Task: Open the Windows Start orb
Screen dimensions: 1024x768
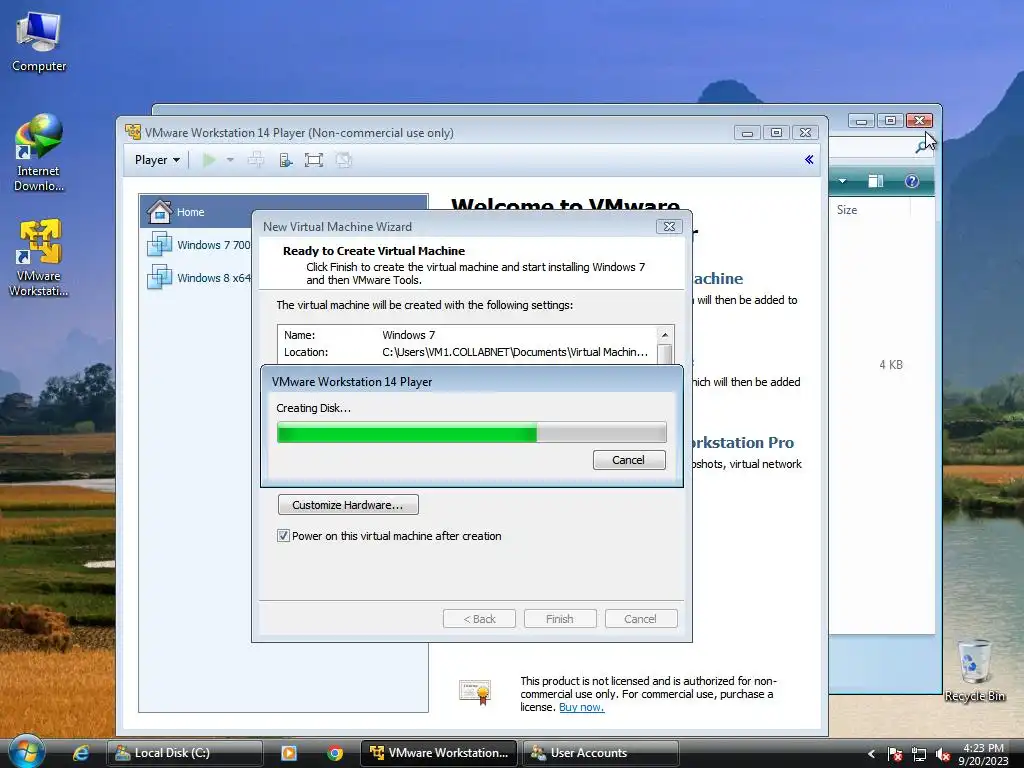Action: 25,752
